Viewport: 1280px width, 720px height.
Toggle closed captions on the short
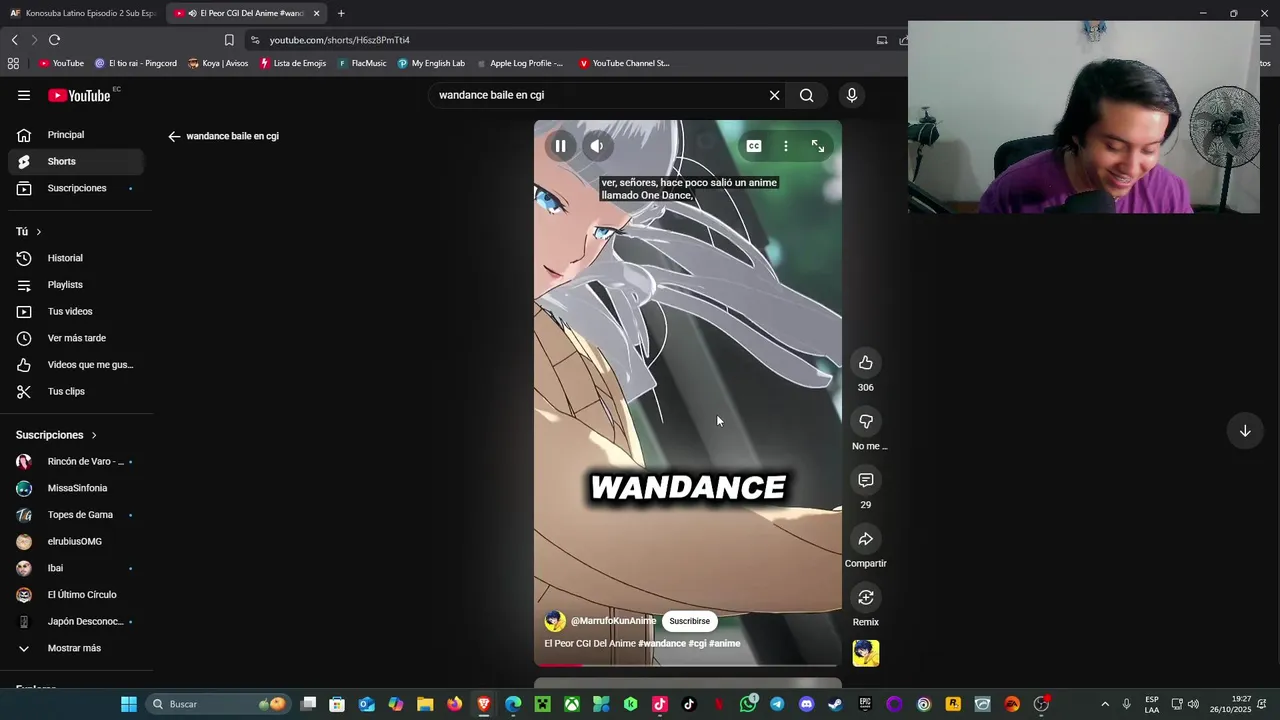click(754, 146)
